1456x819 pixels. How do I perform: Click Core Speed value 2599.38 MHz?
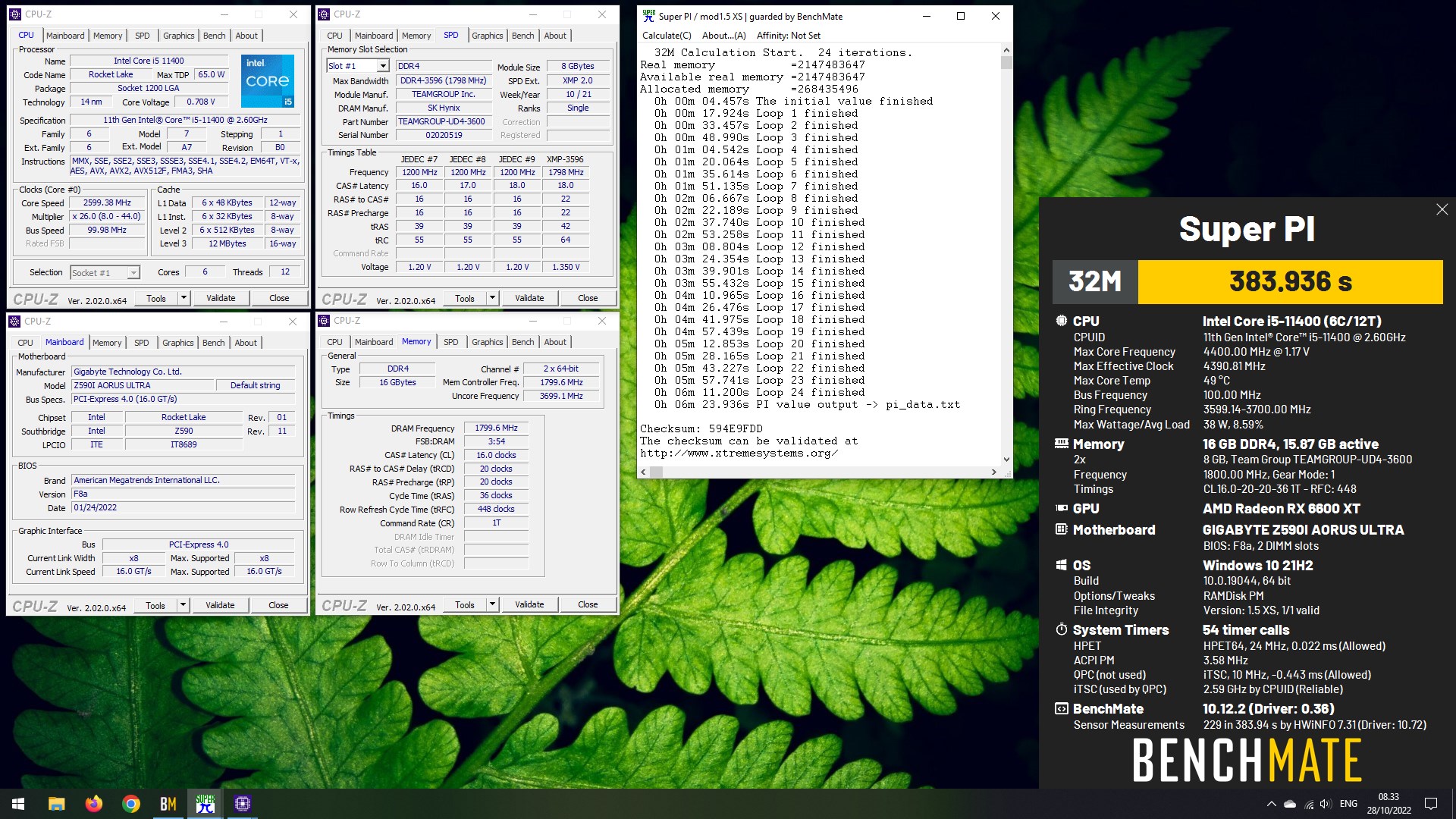click(x=107, y=202)
